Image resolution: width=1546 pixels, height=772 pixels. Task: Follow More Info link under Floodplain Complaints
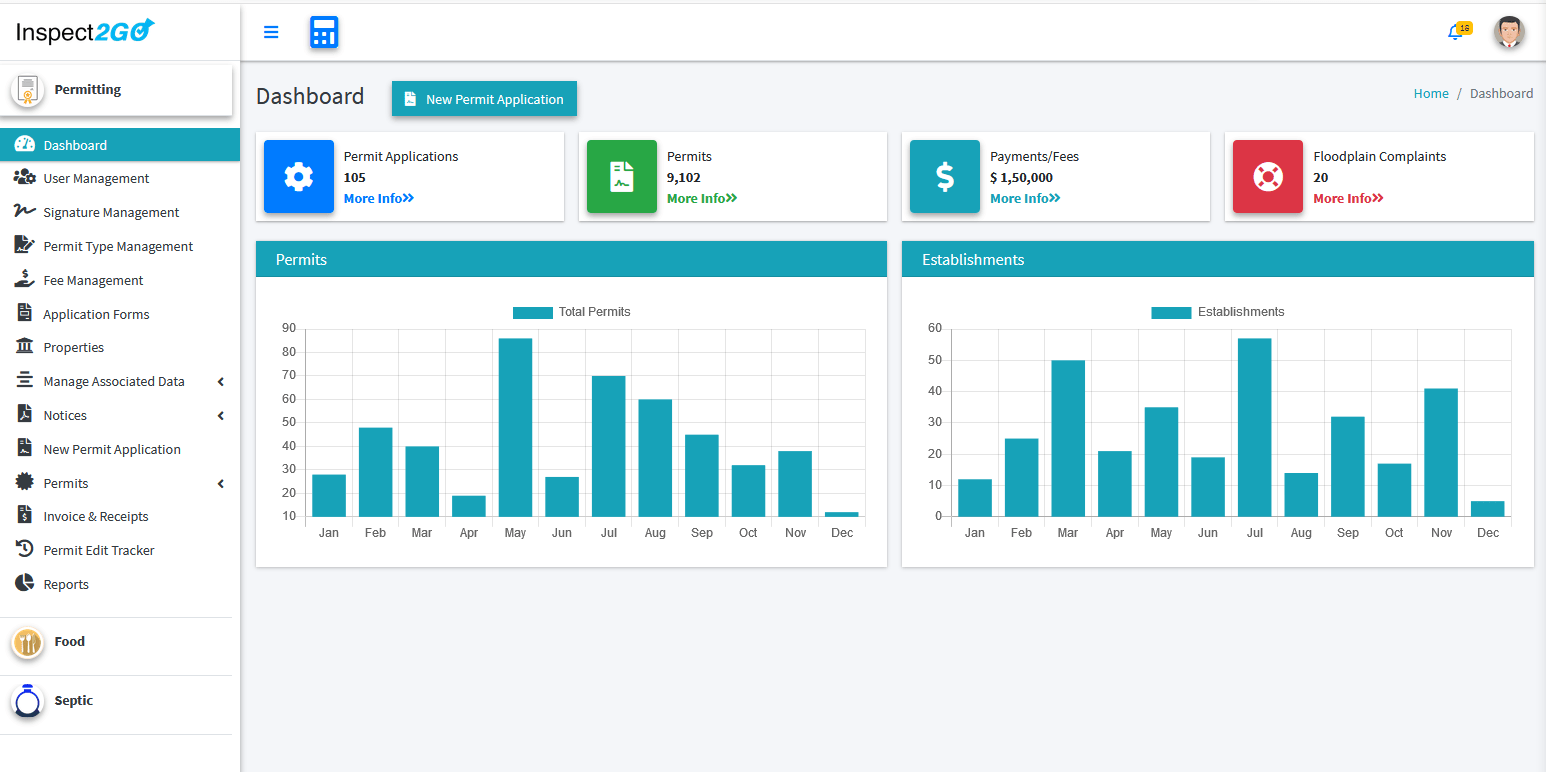(1348, 199)
